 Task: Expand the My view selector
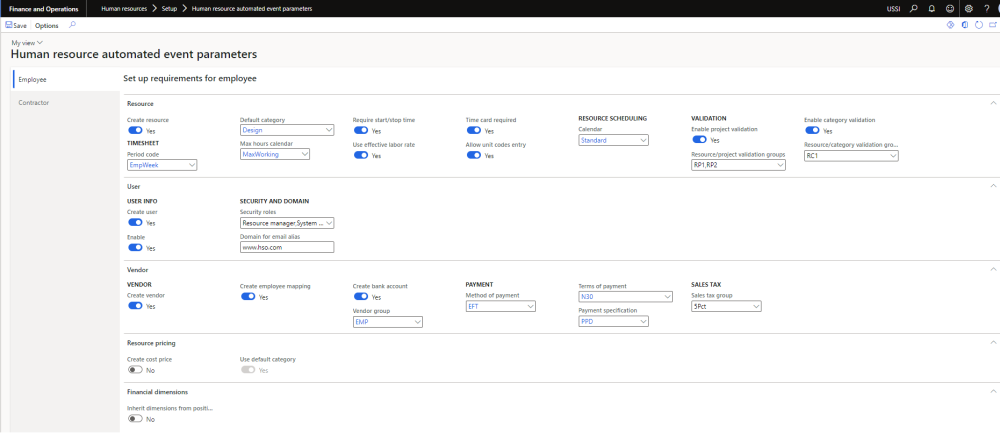click(28, 43)
